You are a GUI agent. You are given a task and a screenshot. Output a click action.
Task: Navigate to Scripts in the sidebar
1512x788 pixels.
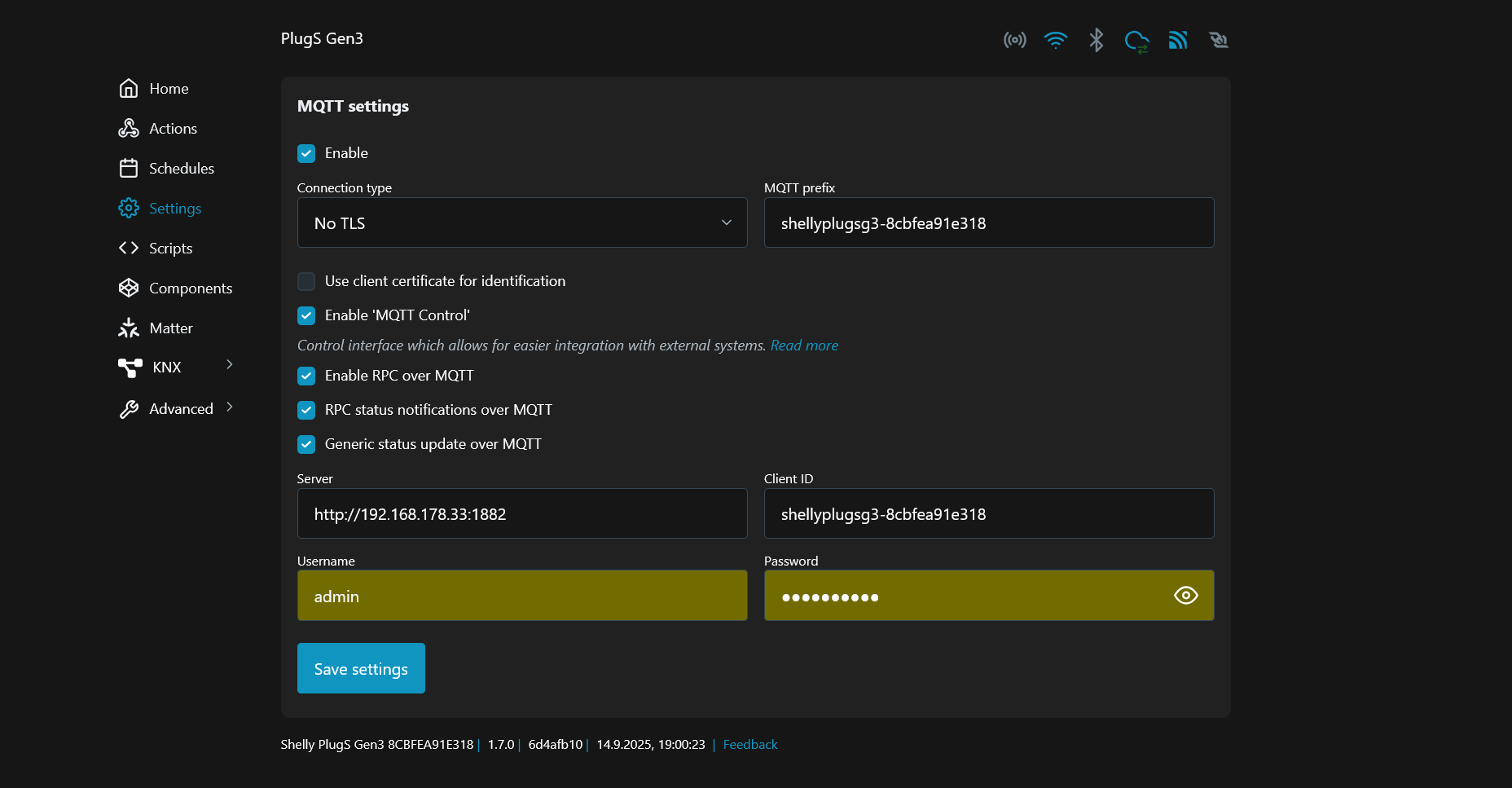(170, 249)
